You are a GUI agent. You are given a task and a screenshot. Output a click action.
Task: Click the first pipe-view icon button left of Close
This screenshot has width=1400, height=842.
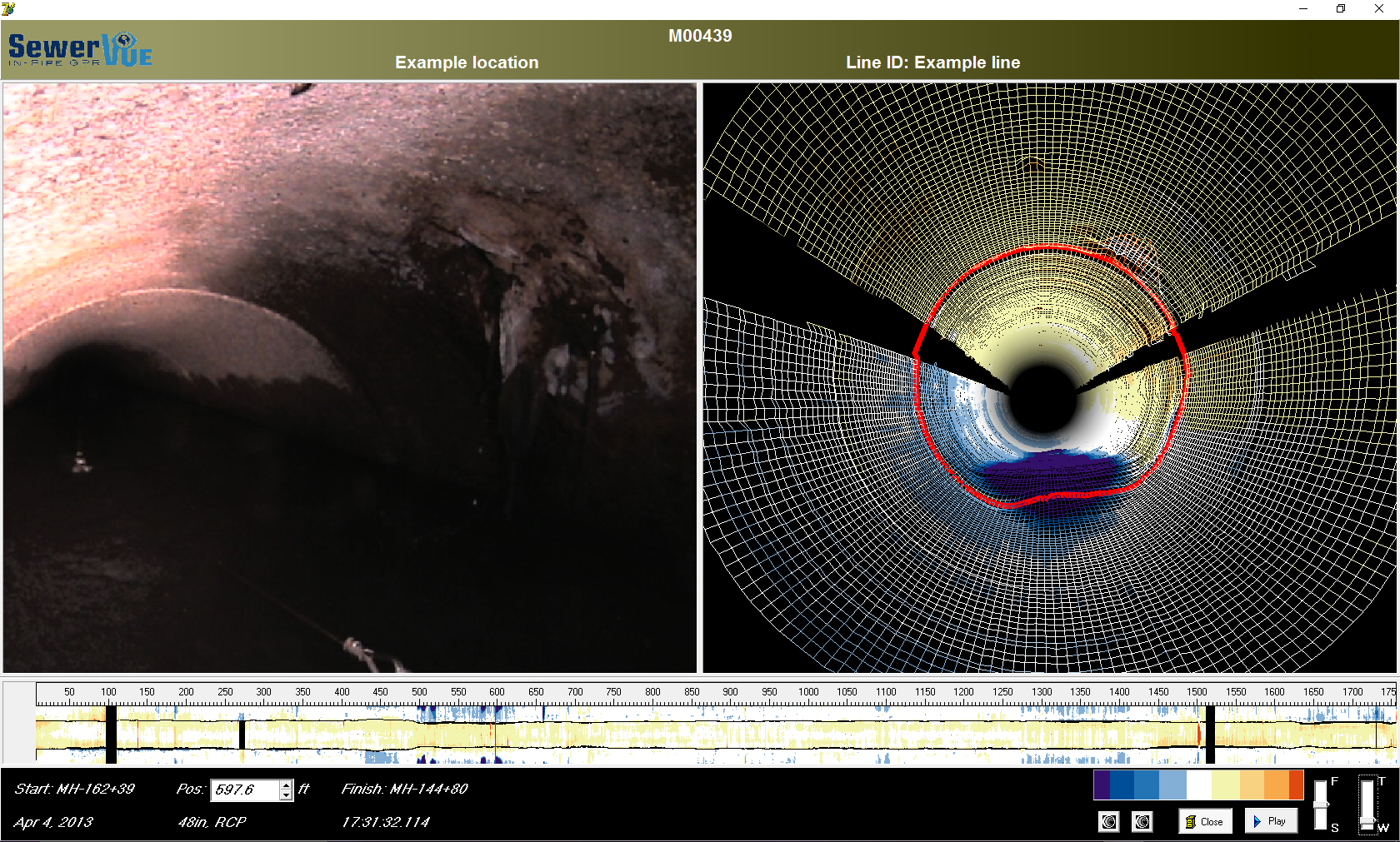[1109, 822]
